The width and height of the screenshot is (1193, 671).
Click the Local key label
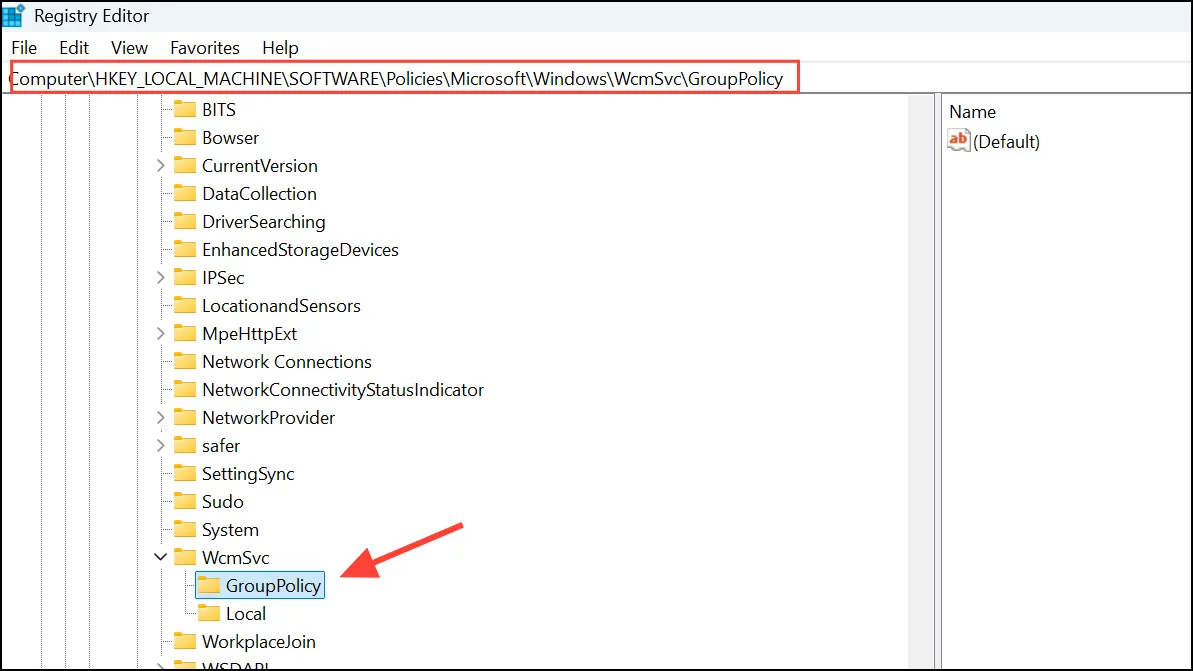tap(246, 614)
